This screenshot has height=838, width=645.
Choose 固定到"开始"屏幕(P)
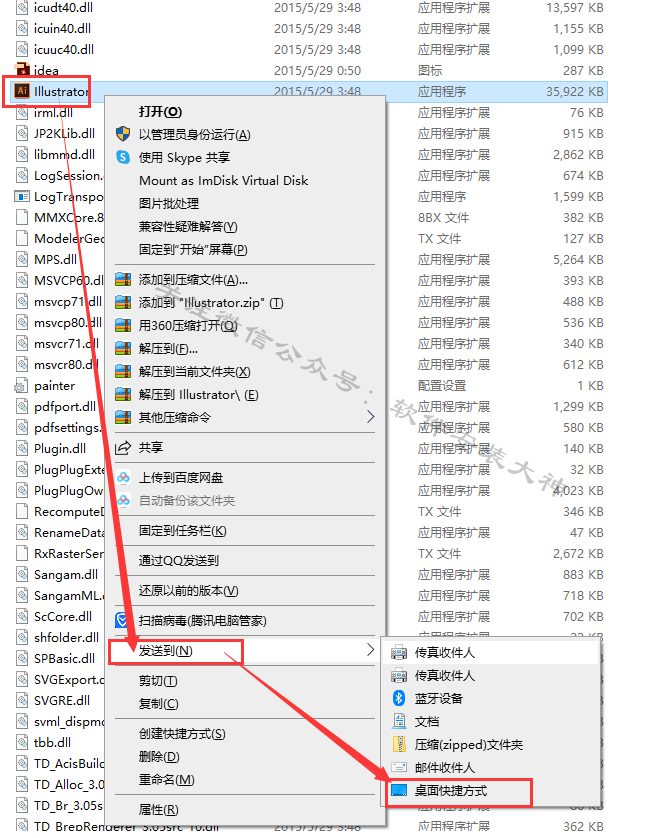[x=193, y=249]
